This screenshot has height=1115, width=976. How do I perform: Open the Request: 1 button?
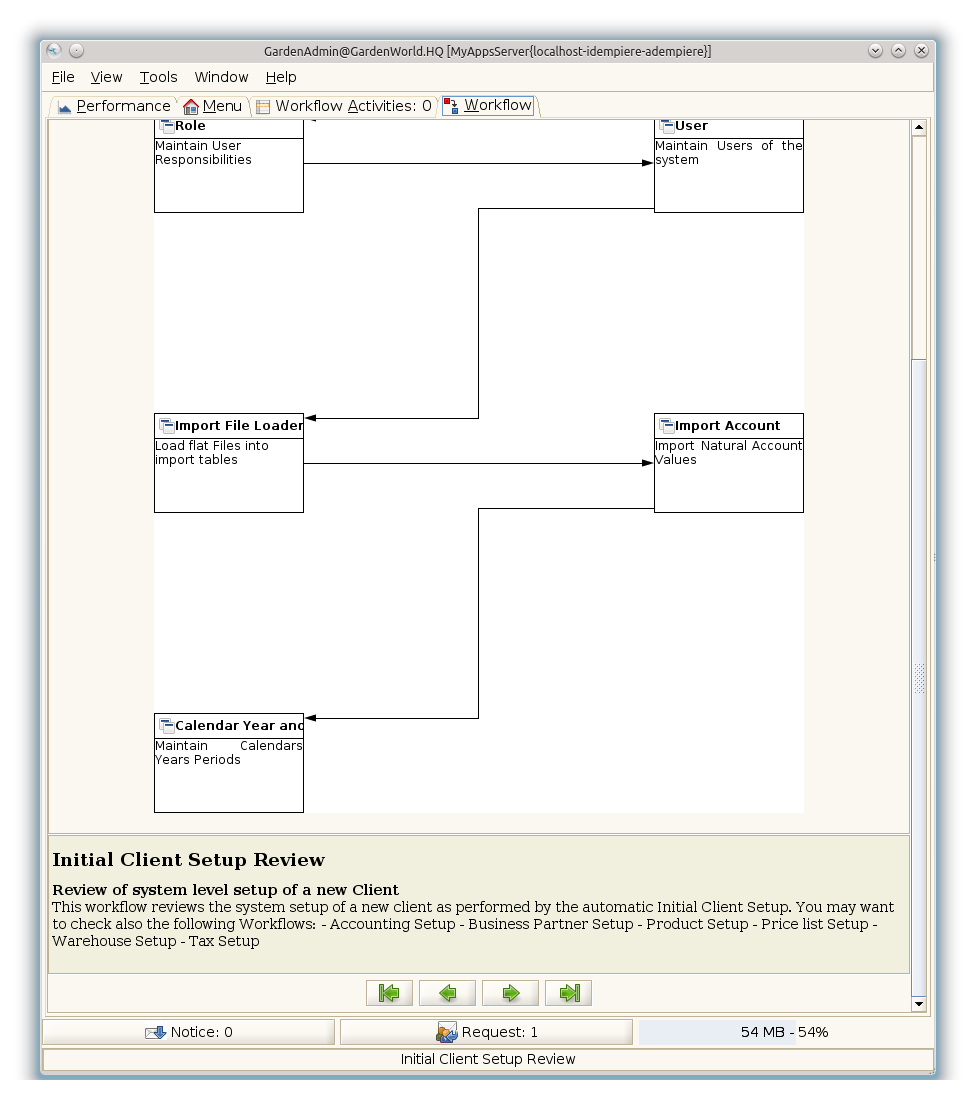tap(486, 1033)
